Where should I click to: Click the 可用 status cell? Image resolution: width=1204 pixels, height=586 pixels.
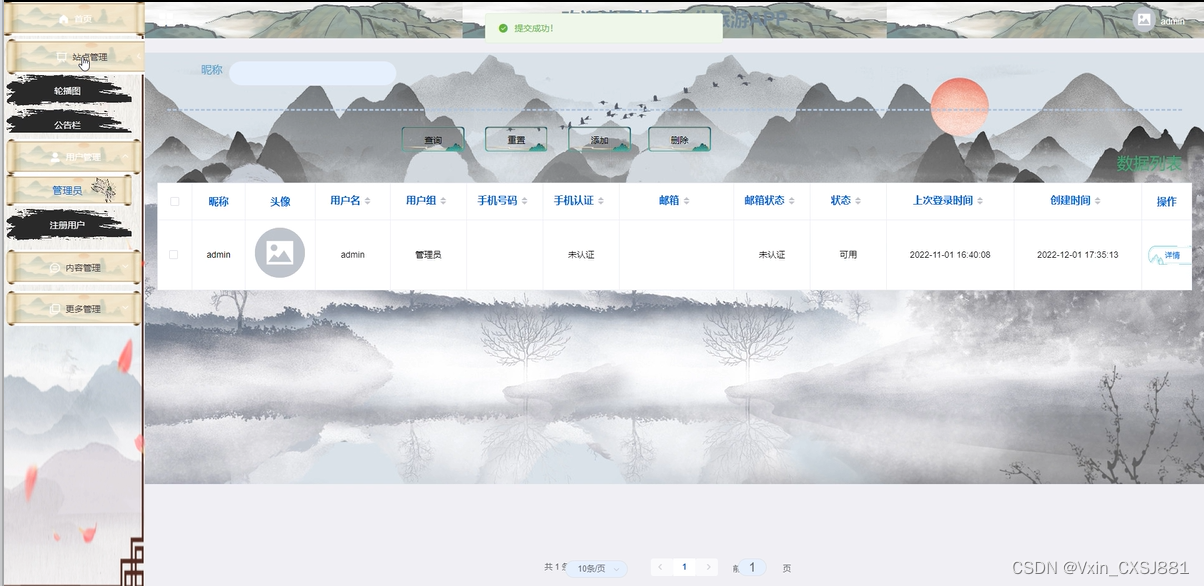[848, 255]
